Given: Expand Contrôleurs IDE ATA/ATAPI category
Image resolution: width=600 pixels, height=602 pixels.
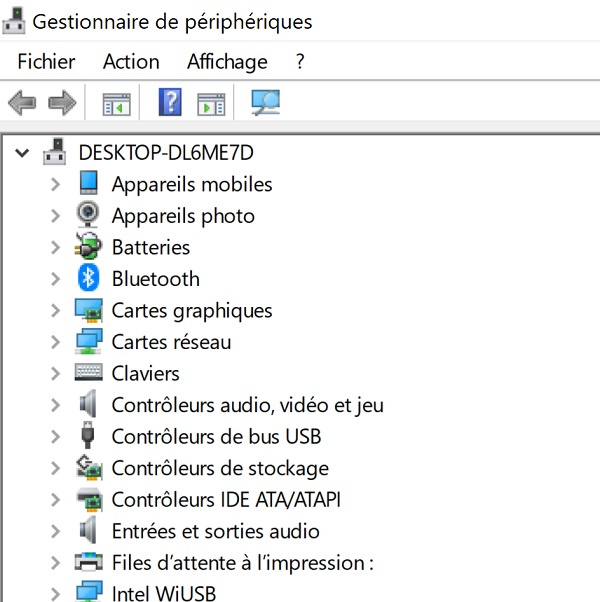Looking at the screenshot, I should pyautogui.click(x=55, y=500).
